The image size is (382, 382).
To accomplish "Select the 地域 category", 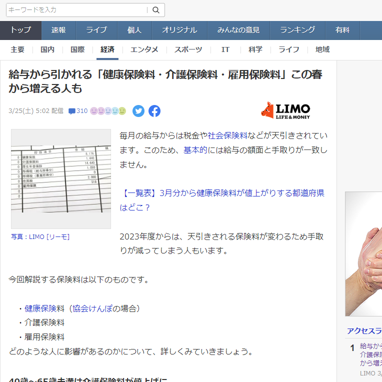I will pyautogui.click(x=322, y=50).
